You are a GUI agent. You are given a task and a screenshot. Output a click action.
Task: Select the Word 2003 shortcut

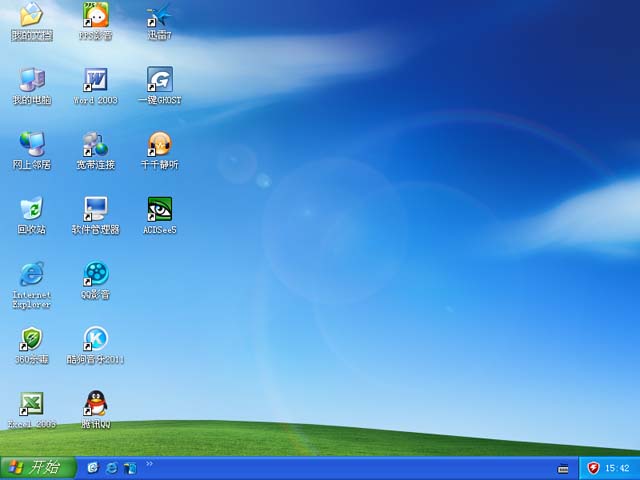tap(95, 80)
